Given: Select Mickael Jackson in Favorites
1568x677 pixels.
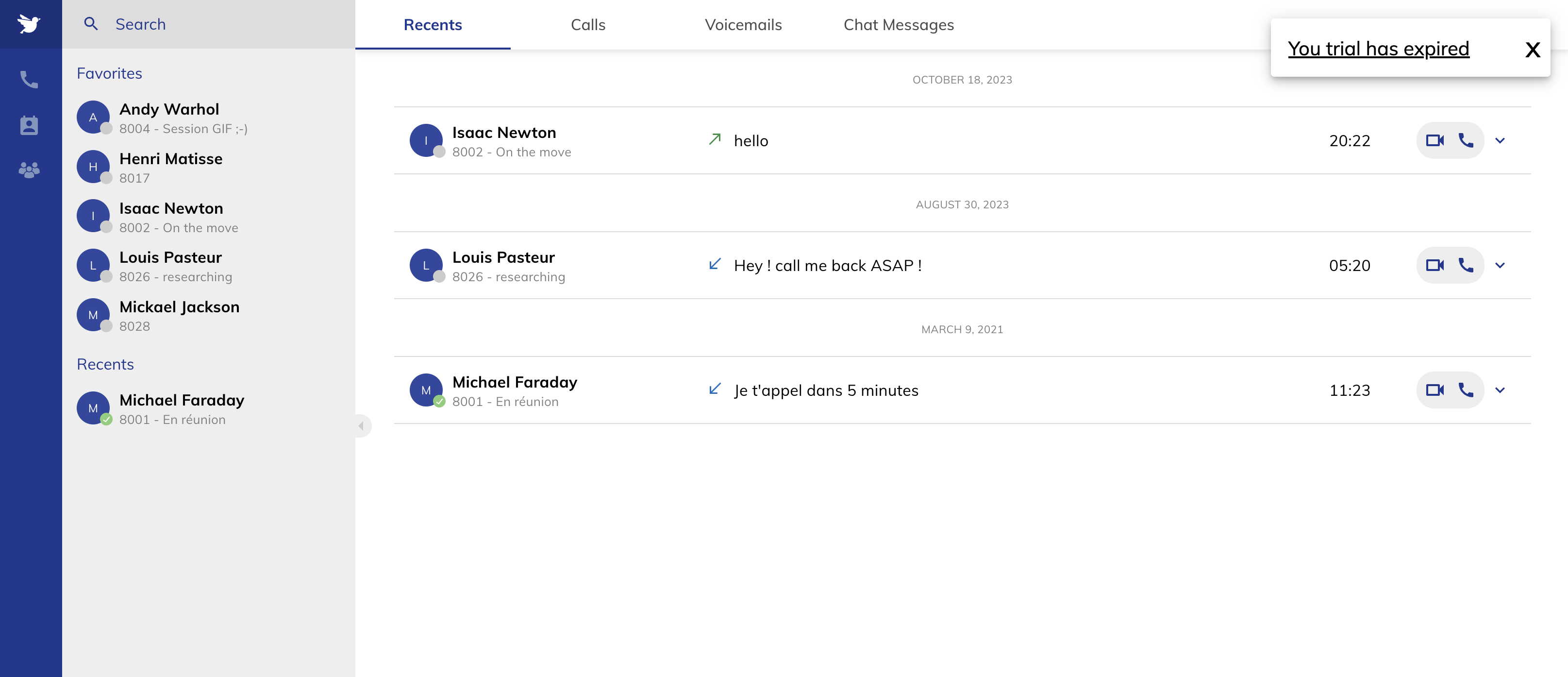Looking at the screenshot, I should 209,315.
